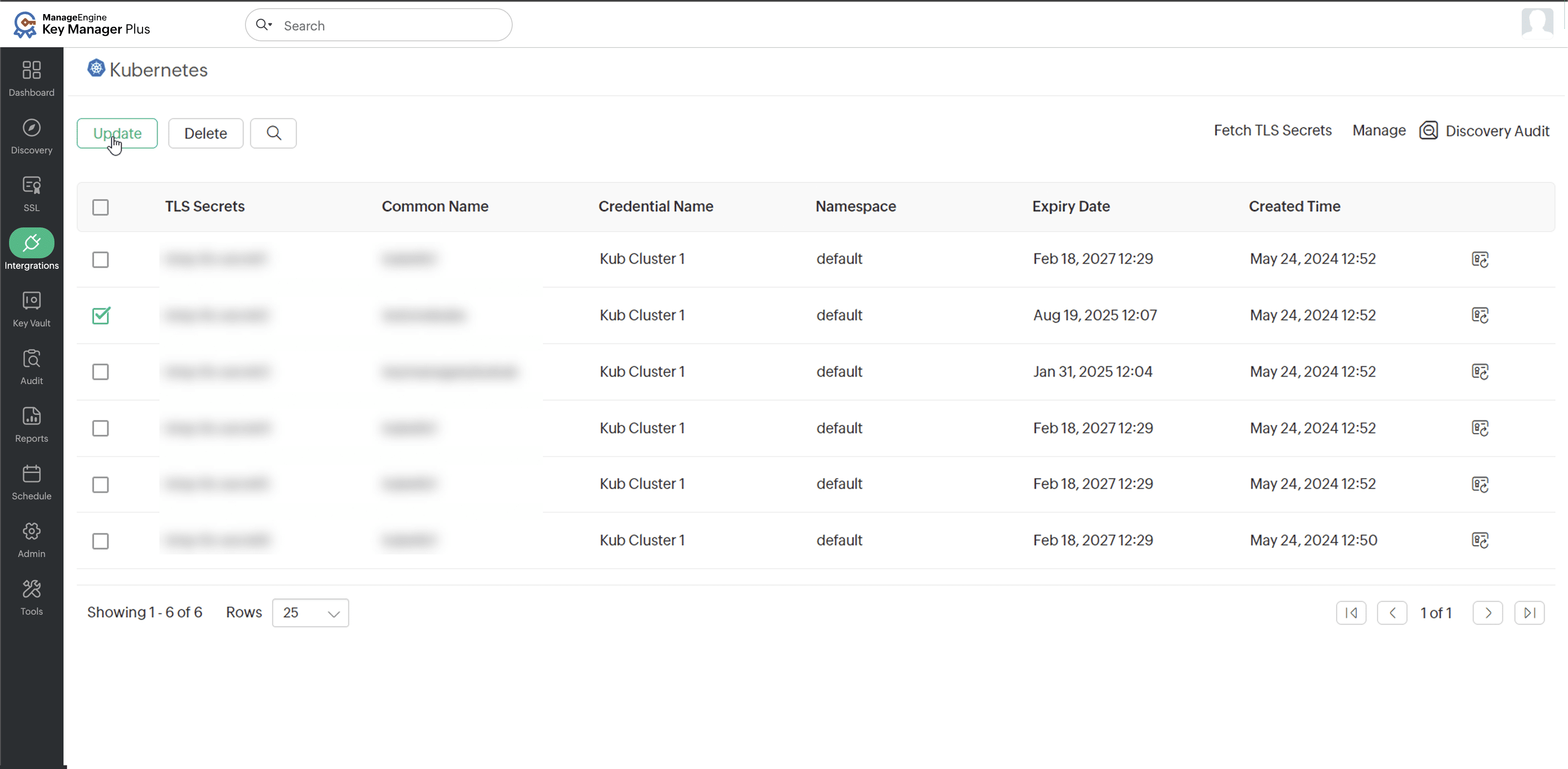Click the Showing 1 - 6 of 6 text
Image resolution: width=1568 pixels, height=769 pixels.
tap(144, 612)
